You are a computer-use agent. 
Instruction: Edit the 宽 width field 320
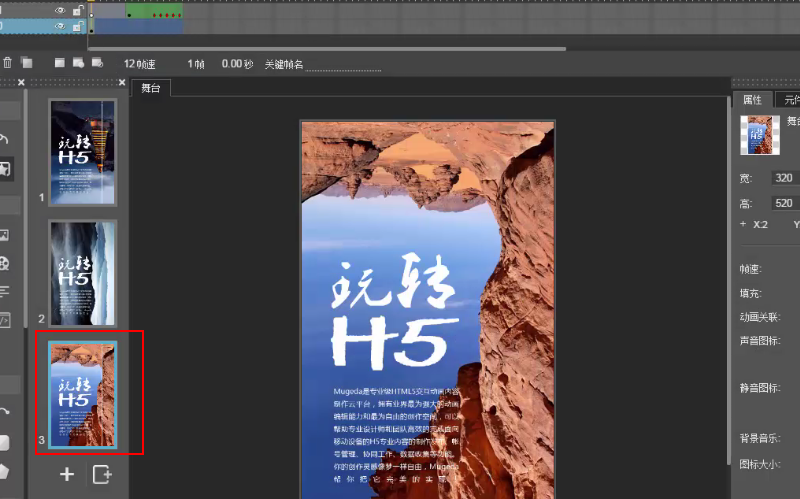(785, 178)
